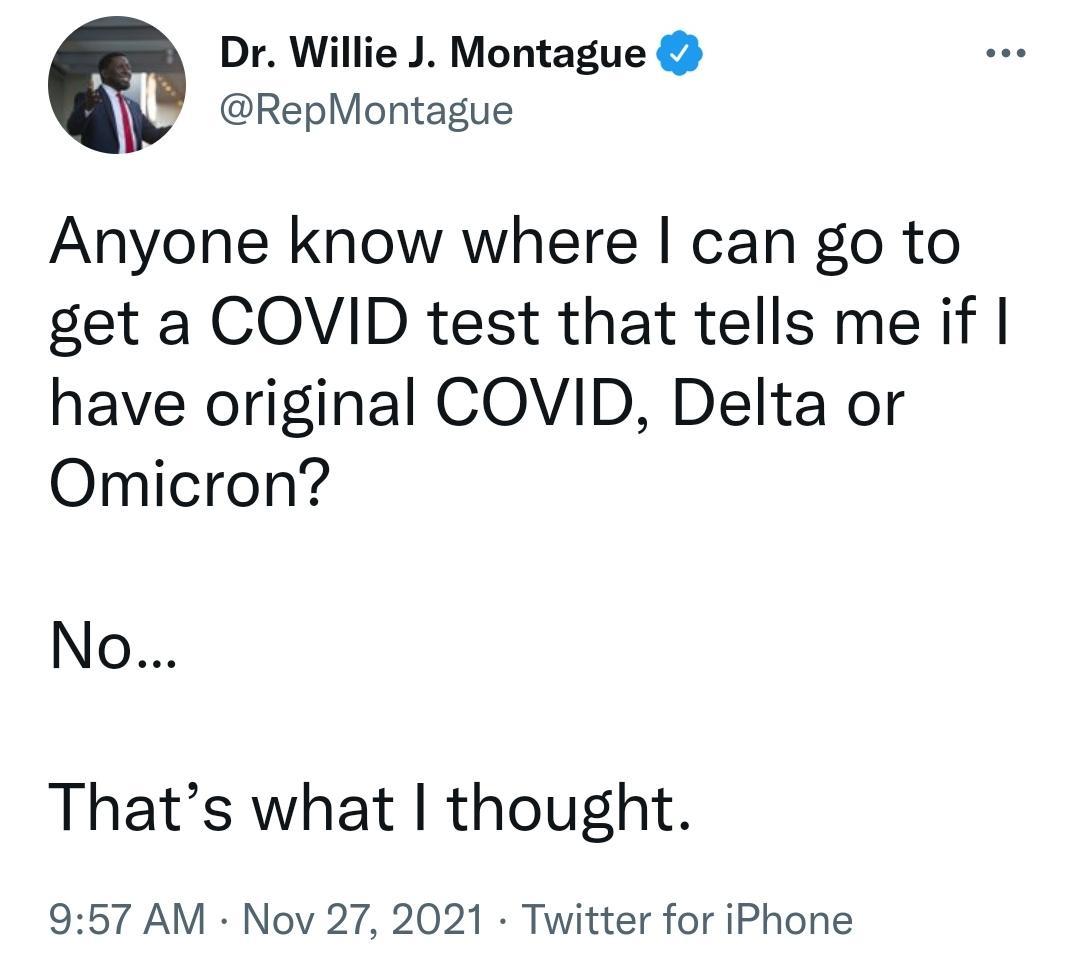Image resolution: width=1080 pixels, height=955 pixels.
Task: Click the name 'Montague' in the header
Action: pyautogui.click(x=548, y=54)
